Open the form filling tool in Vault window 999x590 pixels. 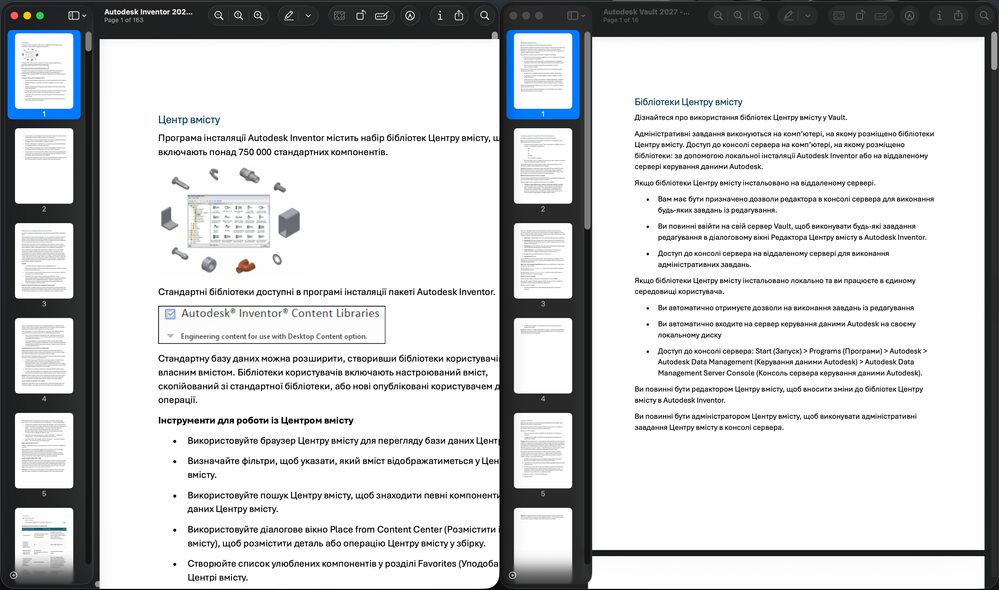tap(839, 16)
